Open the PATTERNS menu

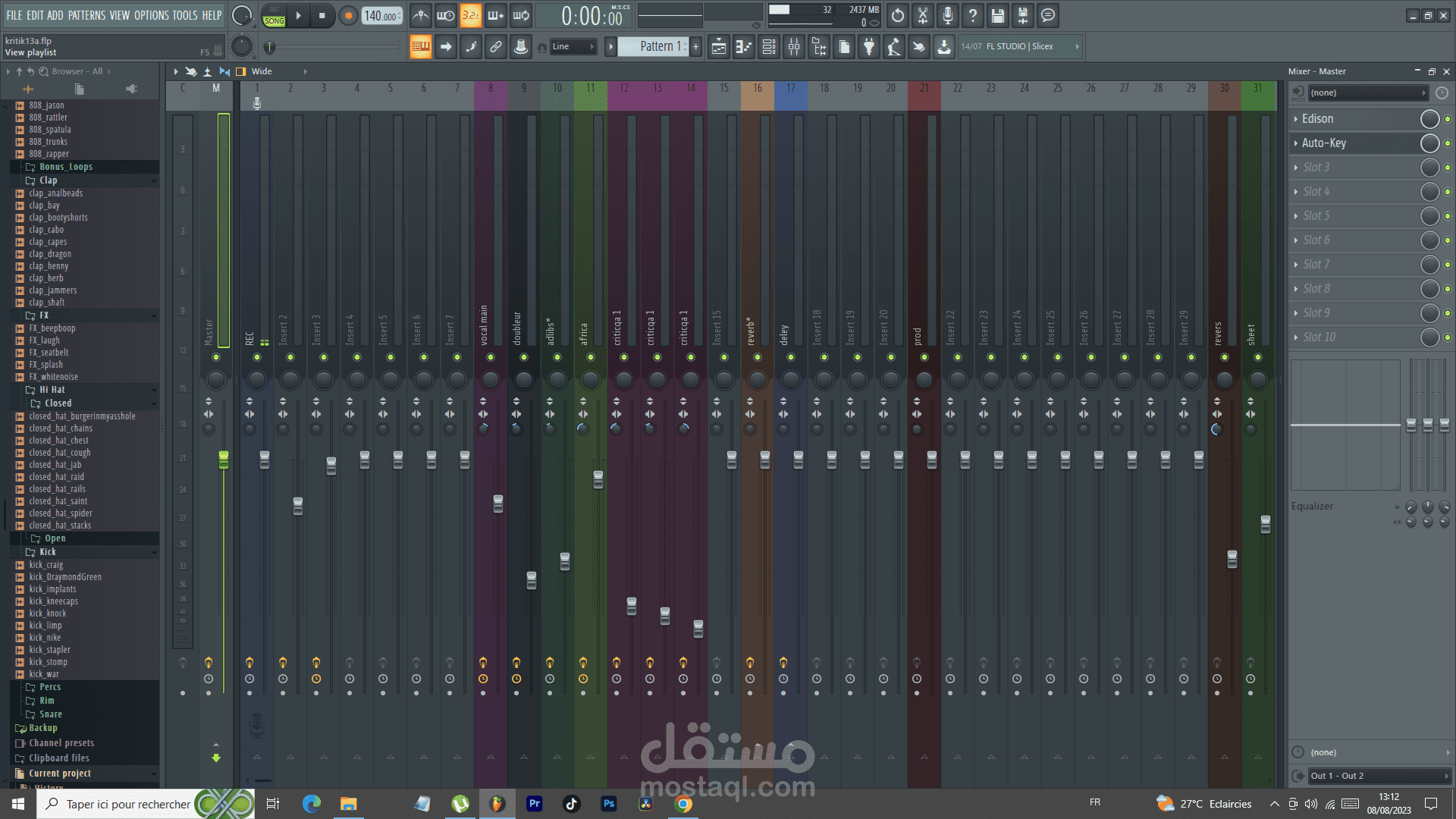[x=86, y=15]
